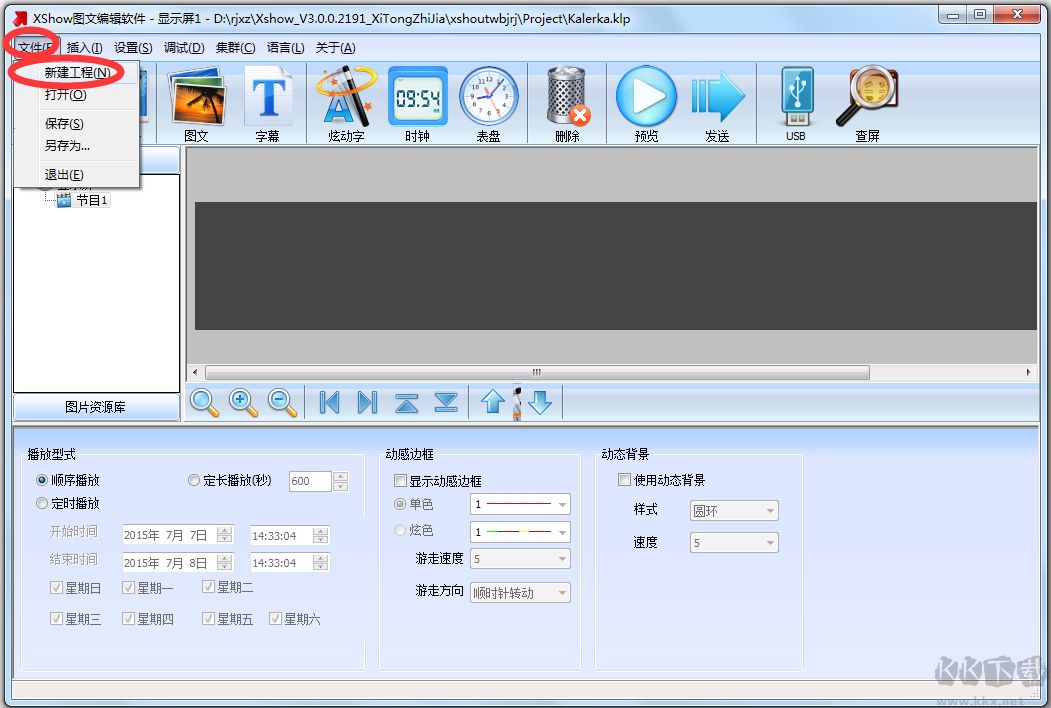The image size is (1051, 708).
Task: Open the 插入 menu
Action: pos(84,47)
